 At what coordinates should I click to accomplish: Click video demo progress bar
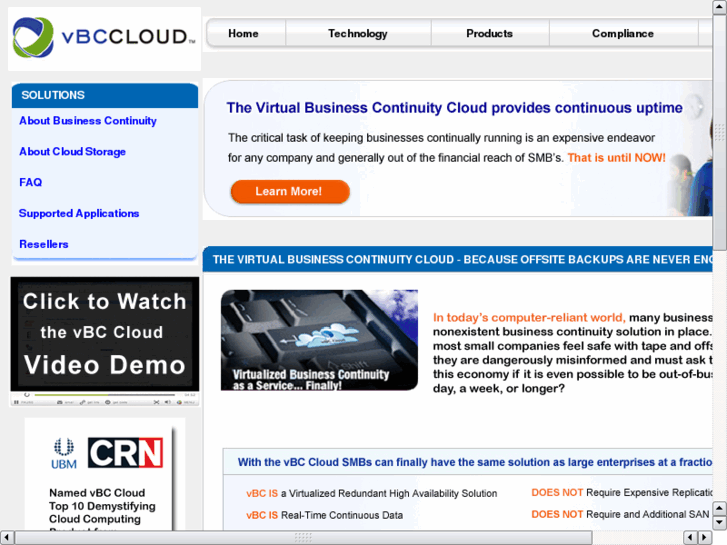[105, 395]
